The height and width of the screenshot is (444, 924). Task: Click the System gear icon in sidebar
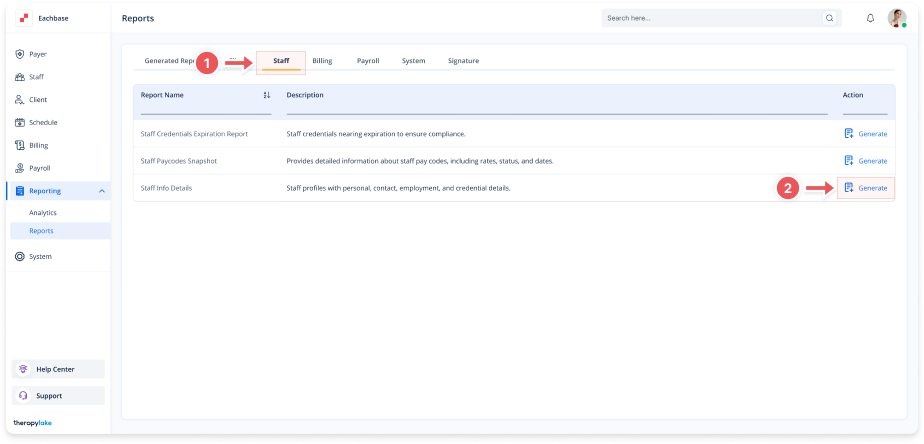point(19,256)
